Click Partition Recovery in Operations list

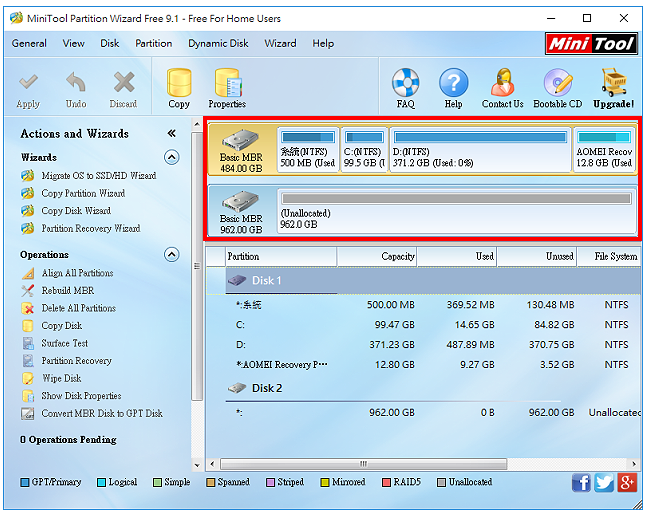point(76,361)
